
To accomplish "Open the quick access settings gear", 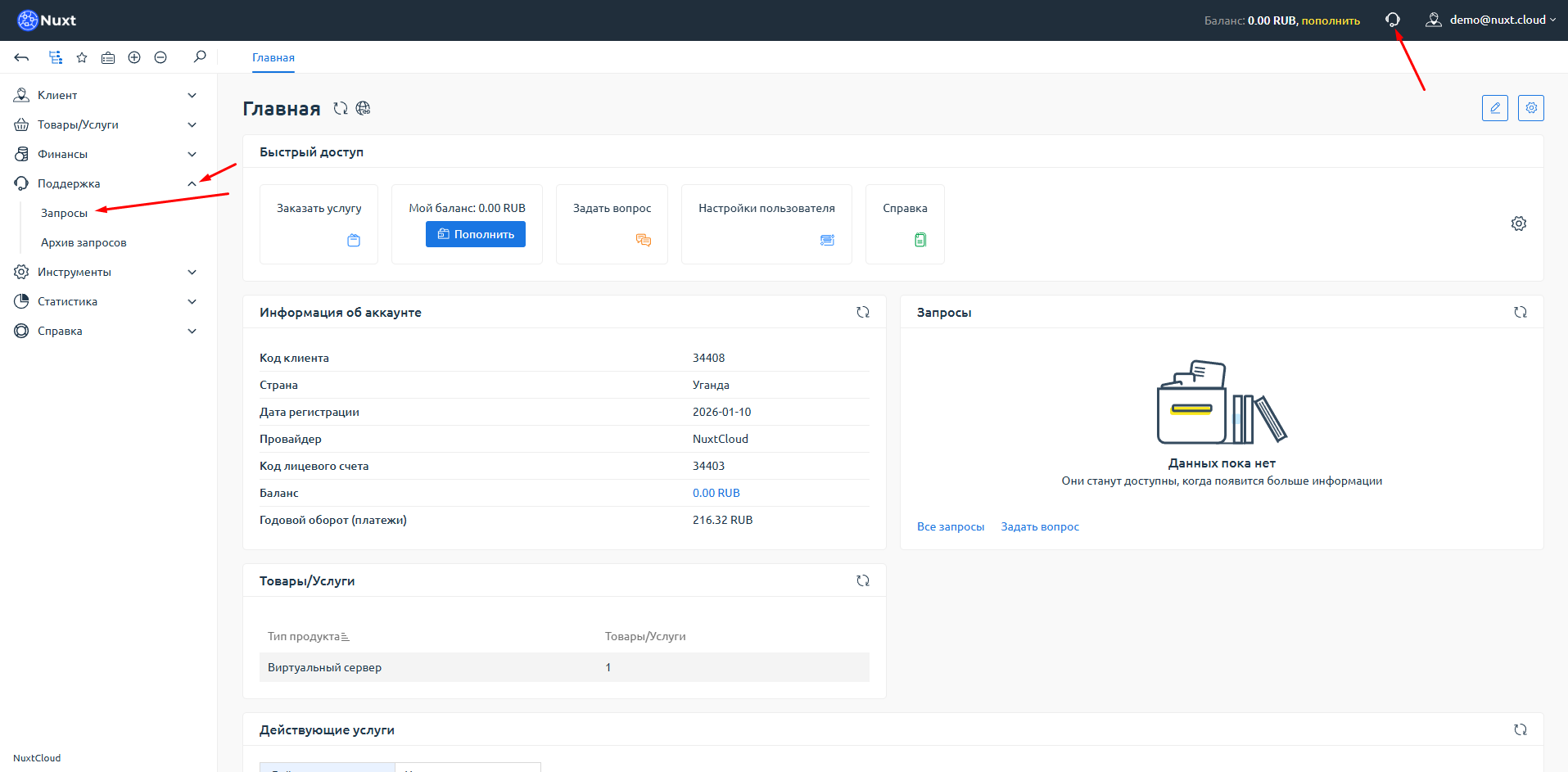I will pyautogui.click(x=1518, y=223).
